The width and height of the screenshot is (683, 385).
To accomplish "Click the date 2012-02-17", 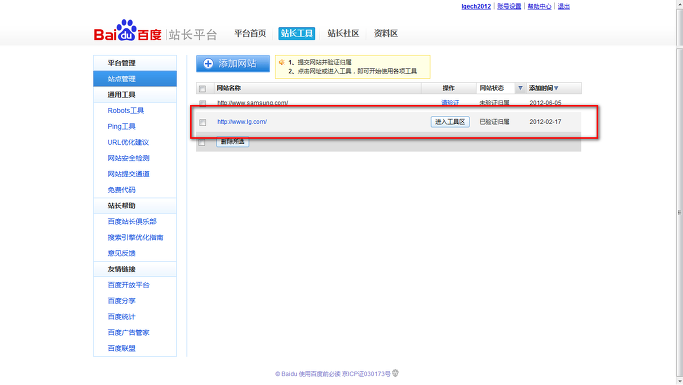I will pos(545,122).
